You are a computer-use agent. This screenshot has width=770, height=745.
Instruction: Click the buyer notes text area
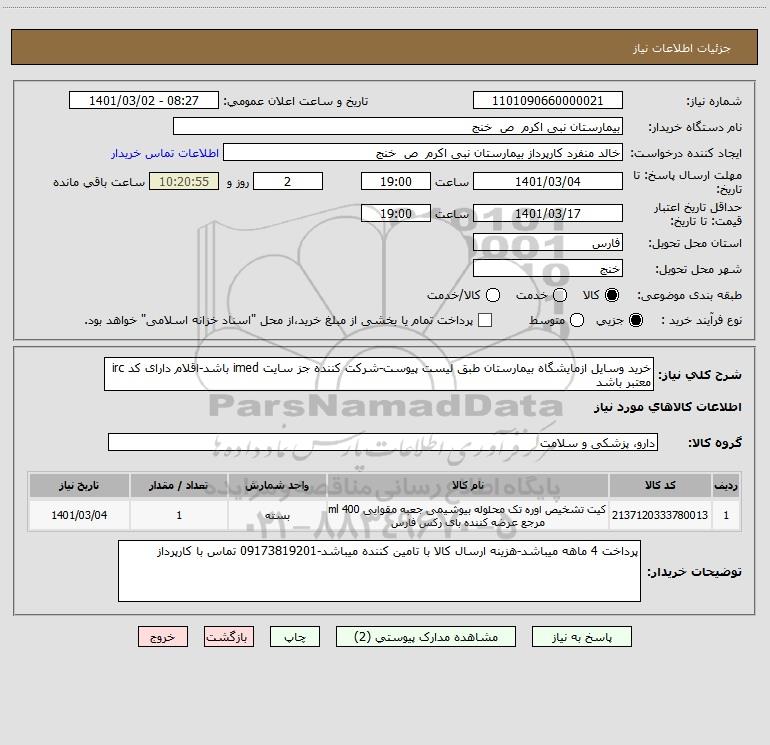[379, 571]
